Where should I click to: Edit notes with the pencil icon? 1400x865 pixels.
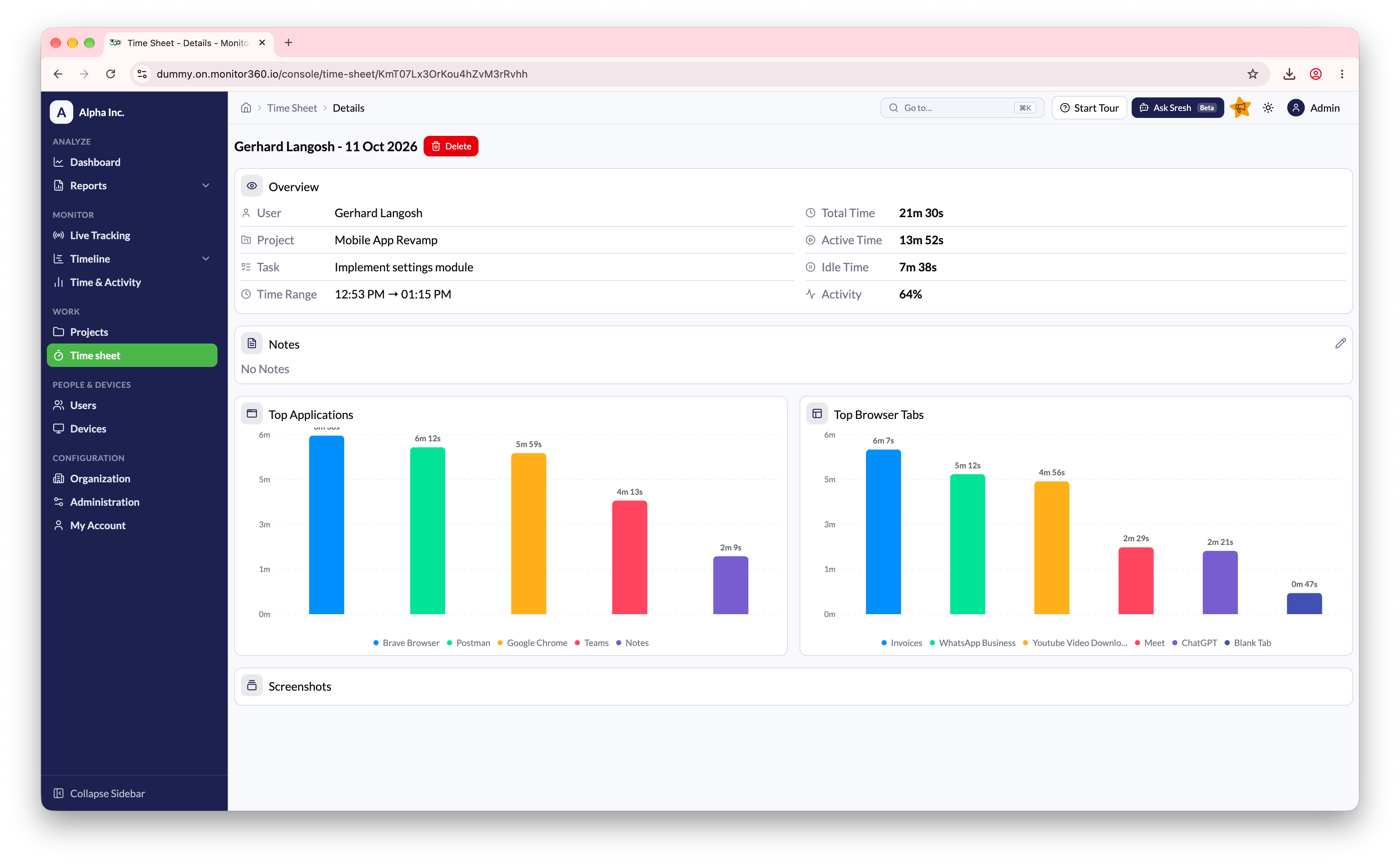click(x=1340, y=343)
